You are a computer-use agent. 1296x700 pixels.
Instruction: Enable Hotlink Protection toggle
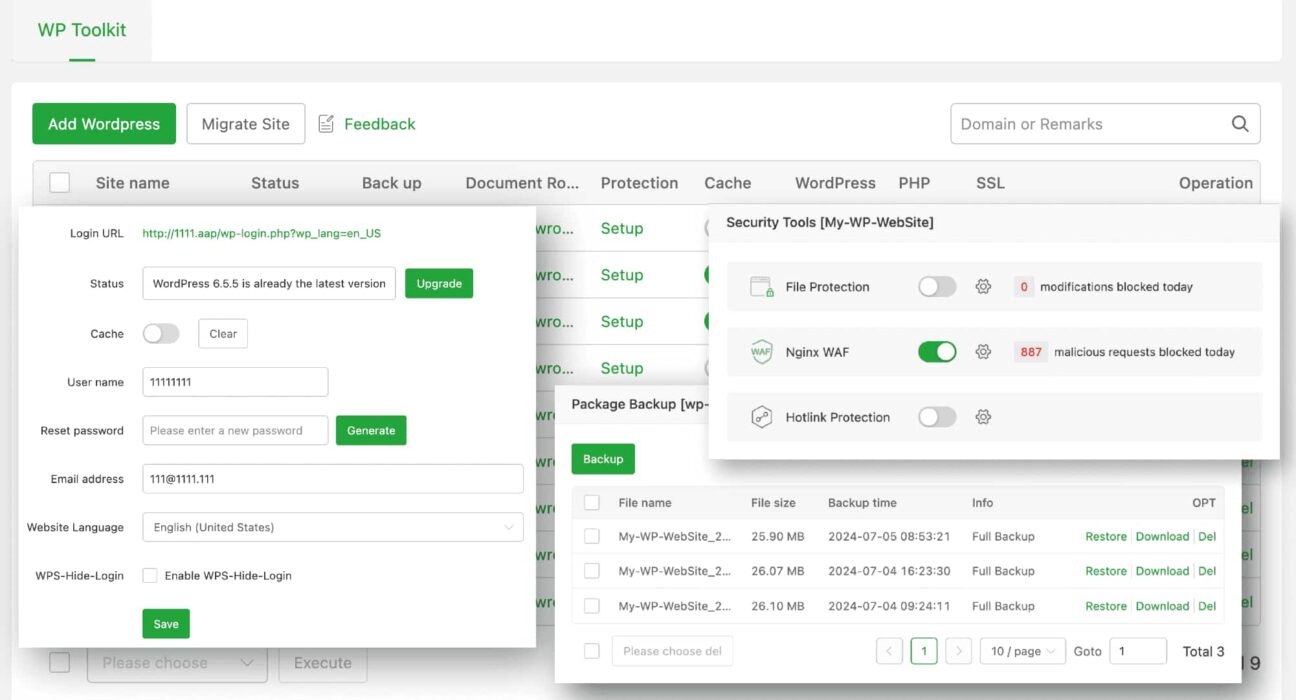click(937, 417)
